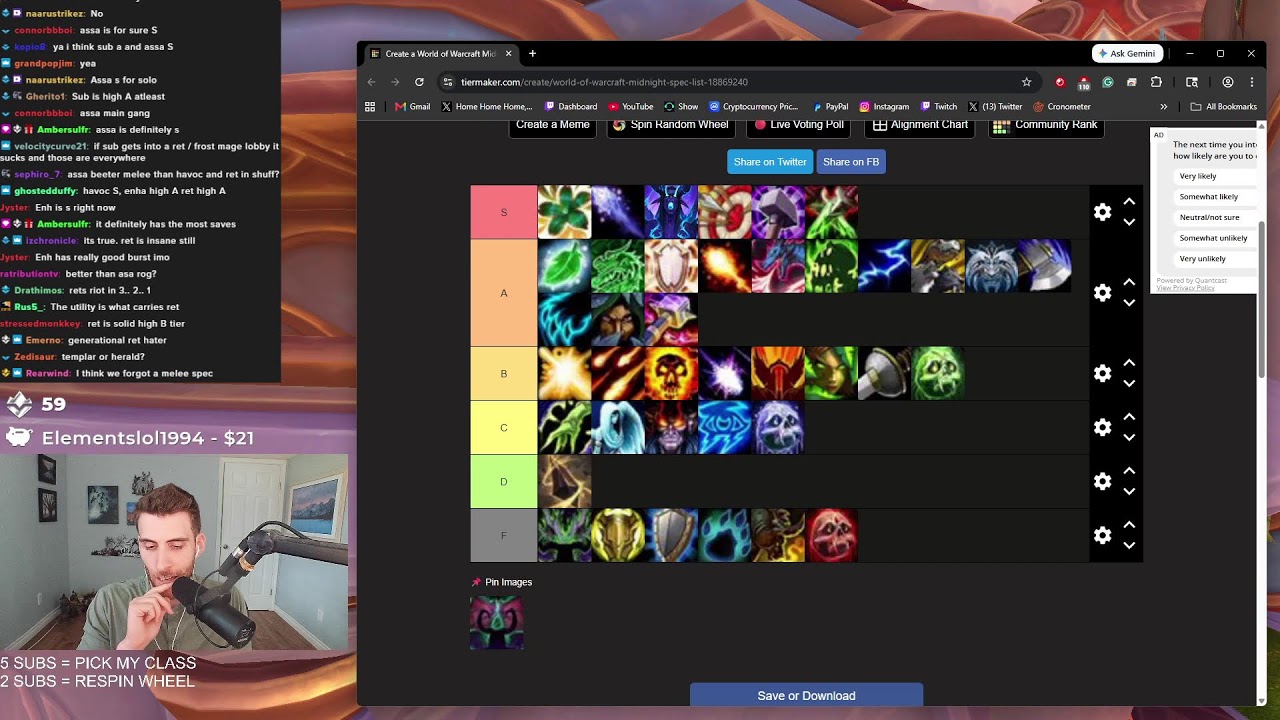Move the A tier row down

(1129, 303)
